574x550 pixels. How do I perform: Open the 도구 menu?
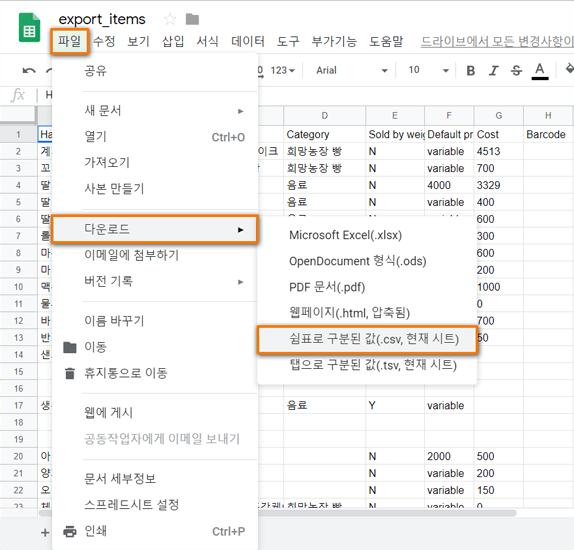288,41
